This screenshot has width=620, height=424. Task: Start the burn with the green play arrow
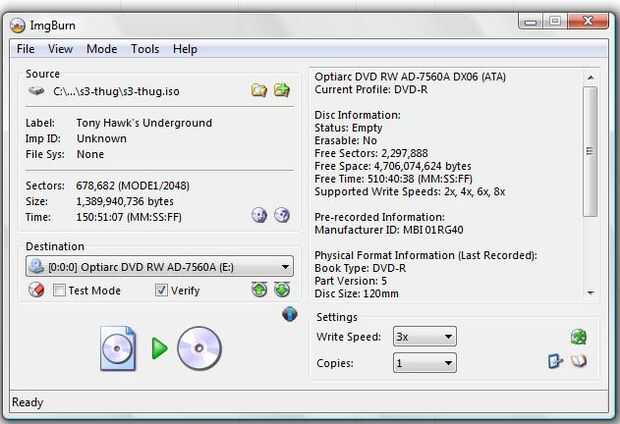pyautogui.click(x=159, y=348)
